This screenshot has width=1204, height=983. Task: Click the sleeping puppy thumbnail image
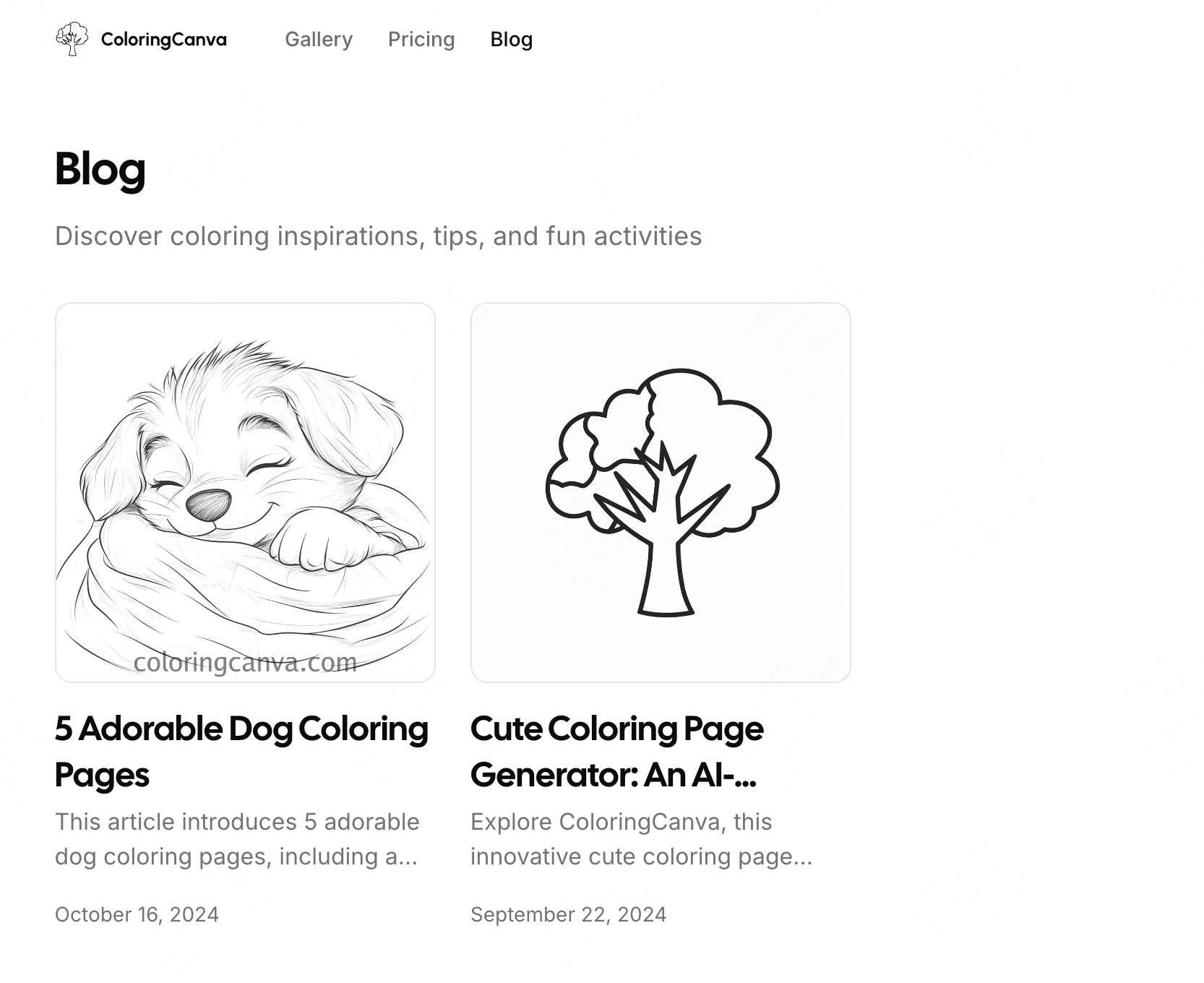pyautogui.click(x=245, y=491)
